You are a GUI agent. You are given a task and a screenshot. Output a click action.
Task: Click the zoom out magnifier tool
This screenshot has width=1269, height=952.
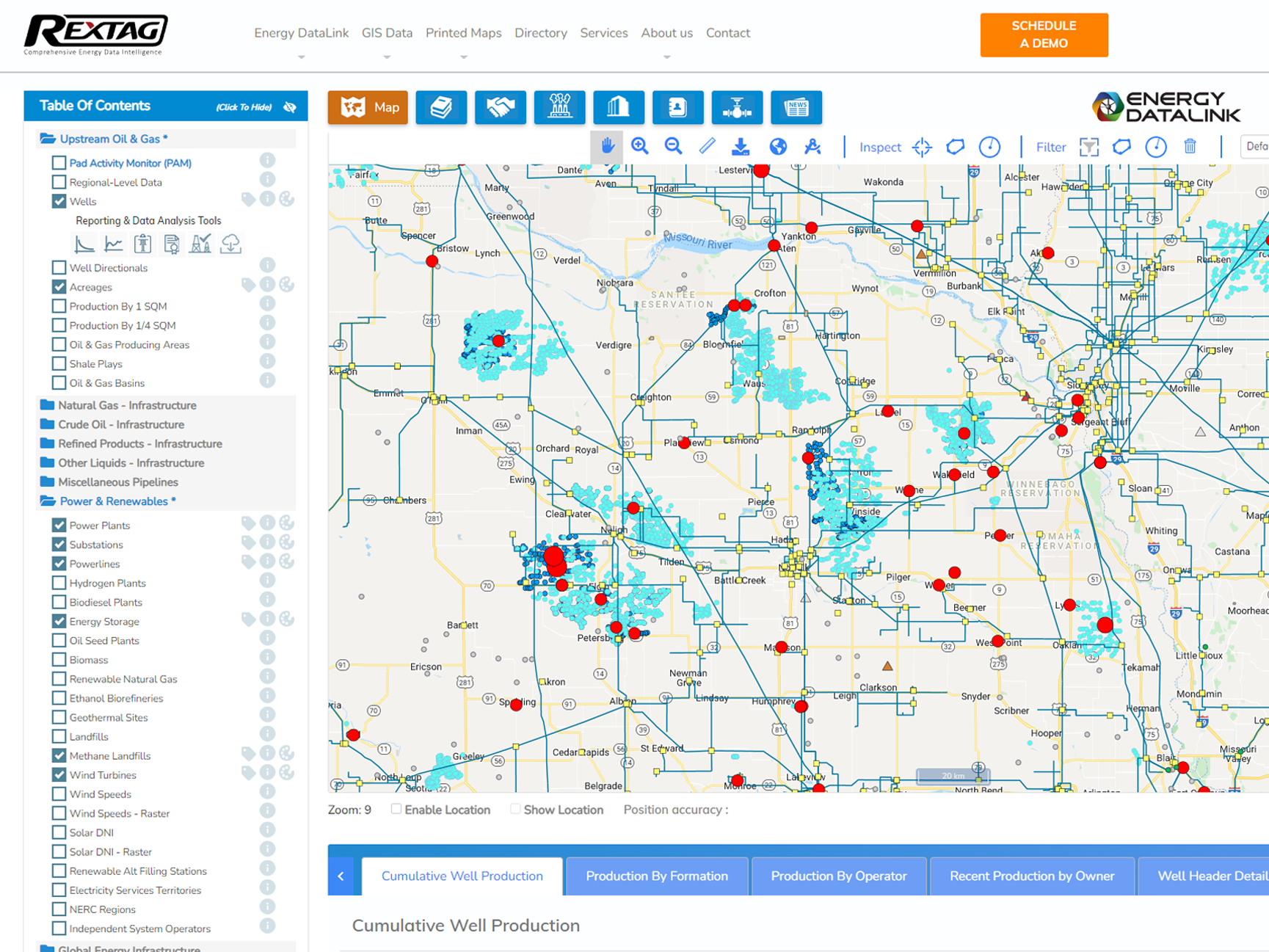pos(673,146)
